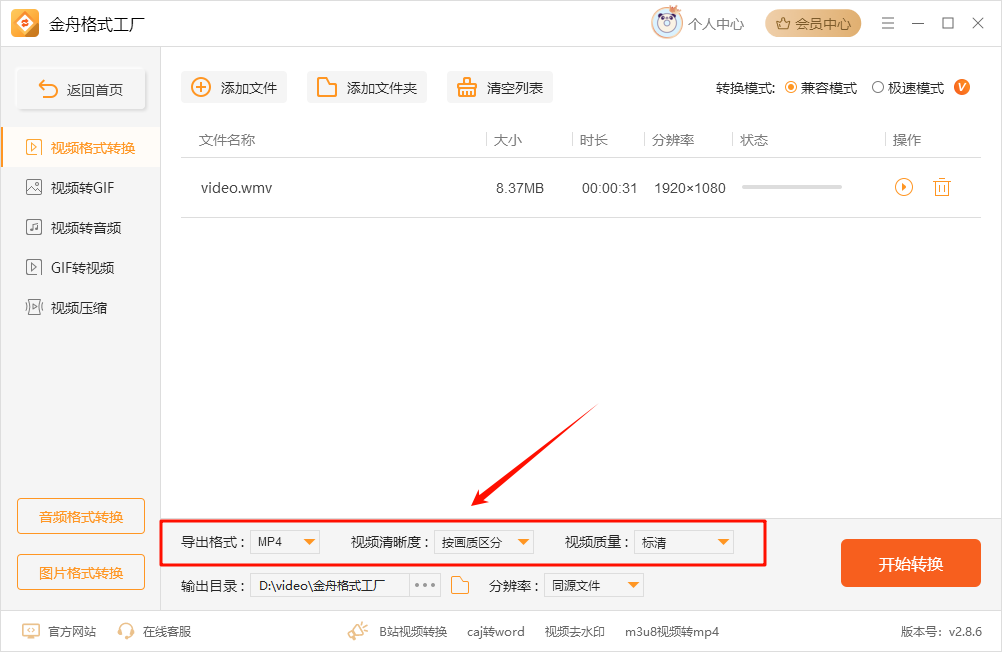Switch to 视频压缩 tab
This screenshot has height=652, width=1002.
pos(81,307)
